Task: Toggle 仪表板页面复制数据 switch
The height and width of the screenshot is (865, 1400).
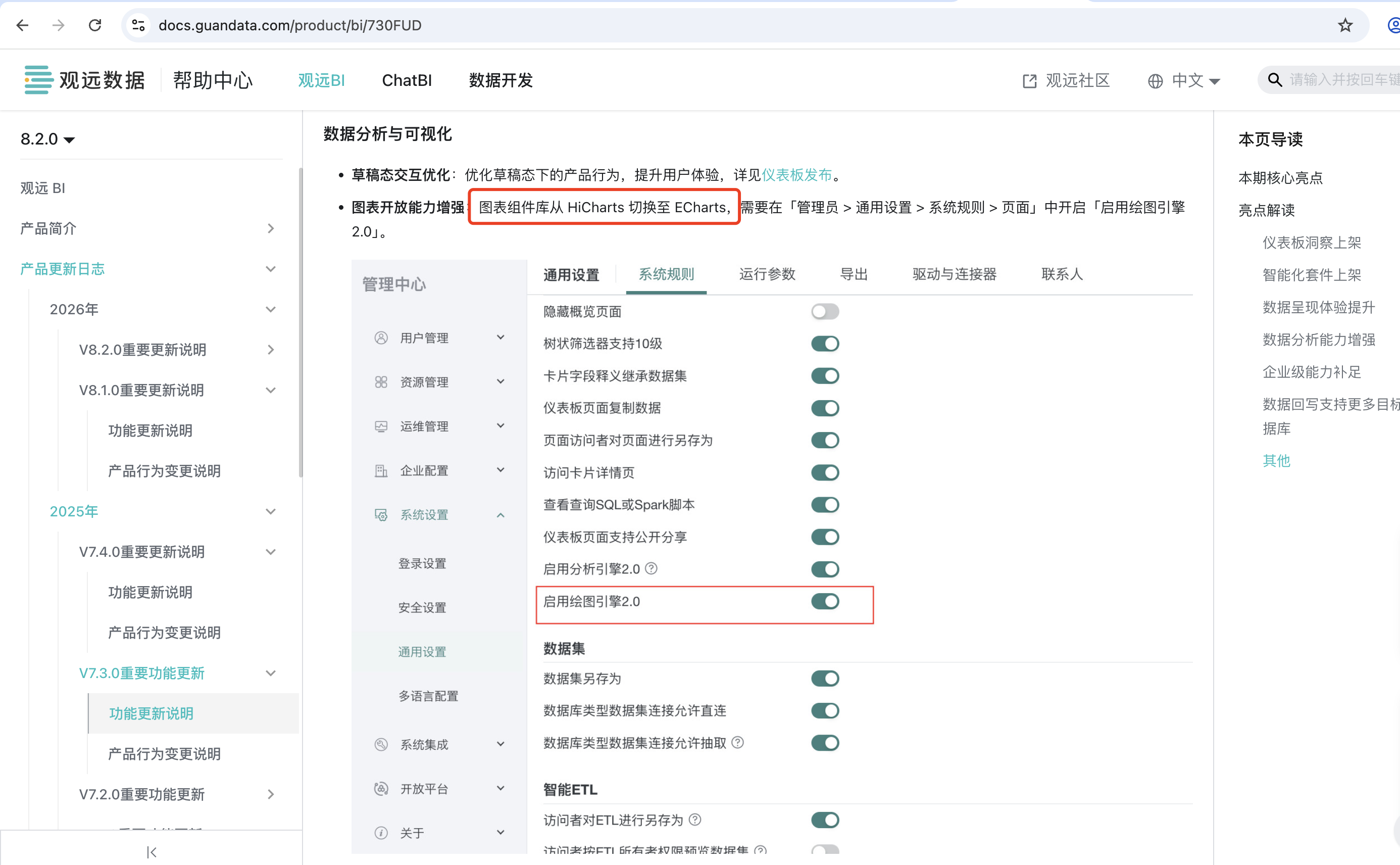Action: point(825,408)
